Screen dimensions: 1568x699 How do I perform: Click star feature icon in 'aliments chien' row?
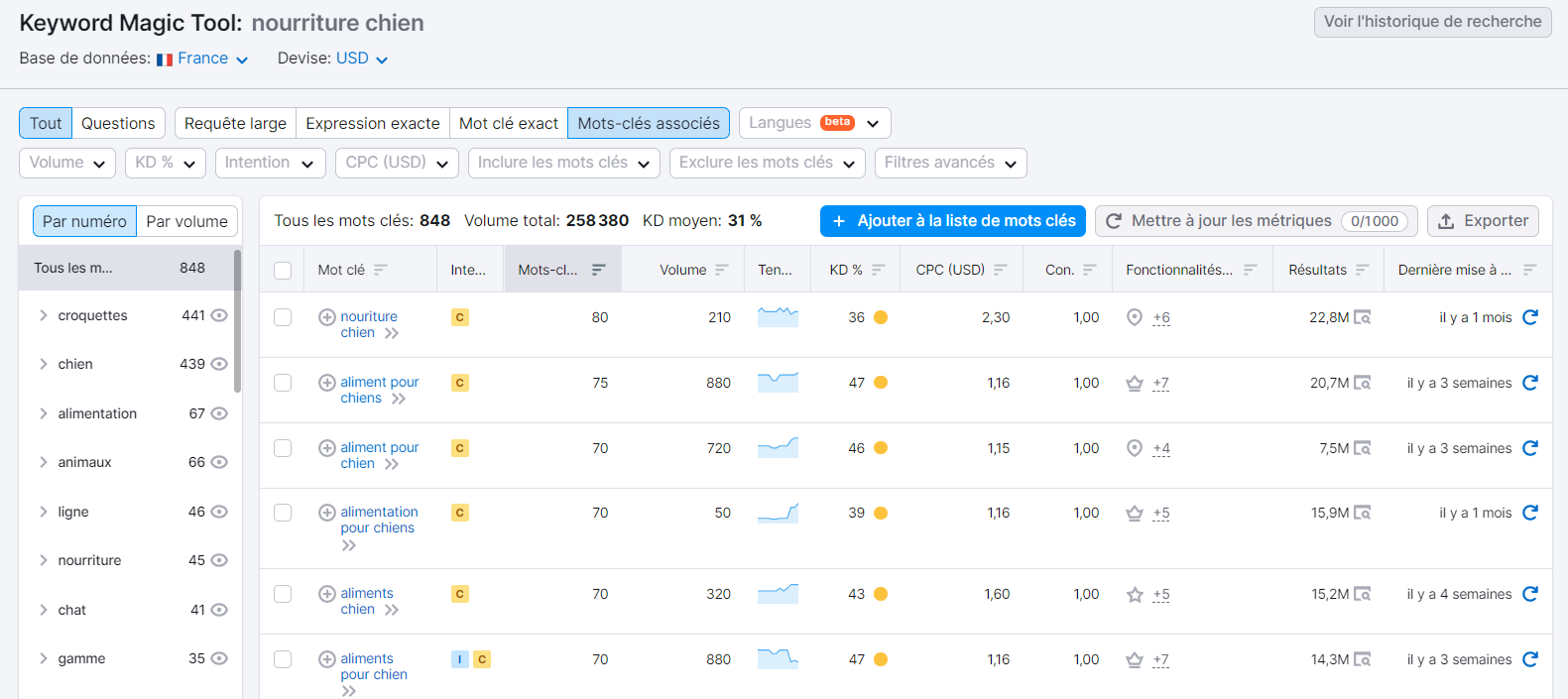pos(1135,594)
